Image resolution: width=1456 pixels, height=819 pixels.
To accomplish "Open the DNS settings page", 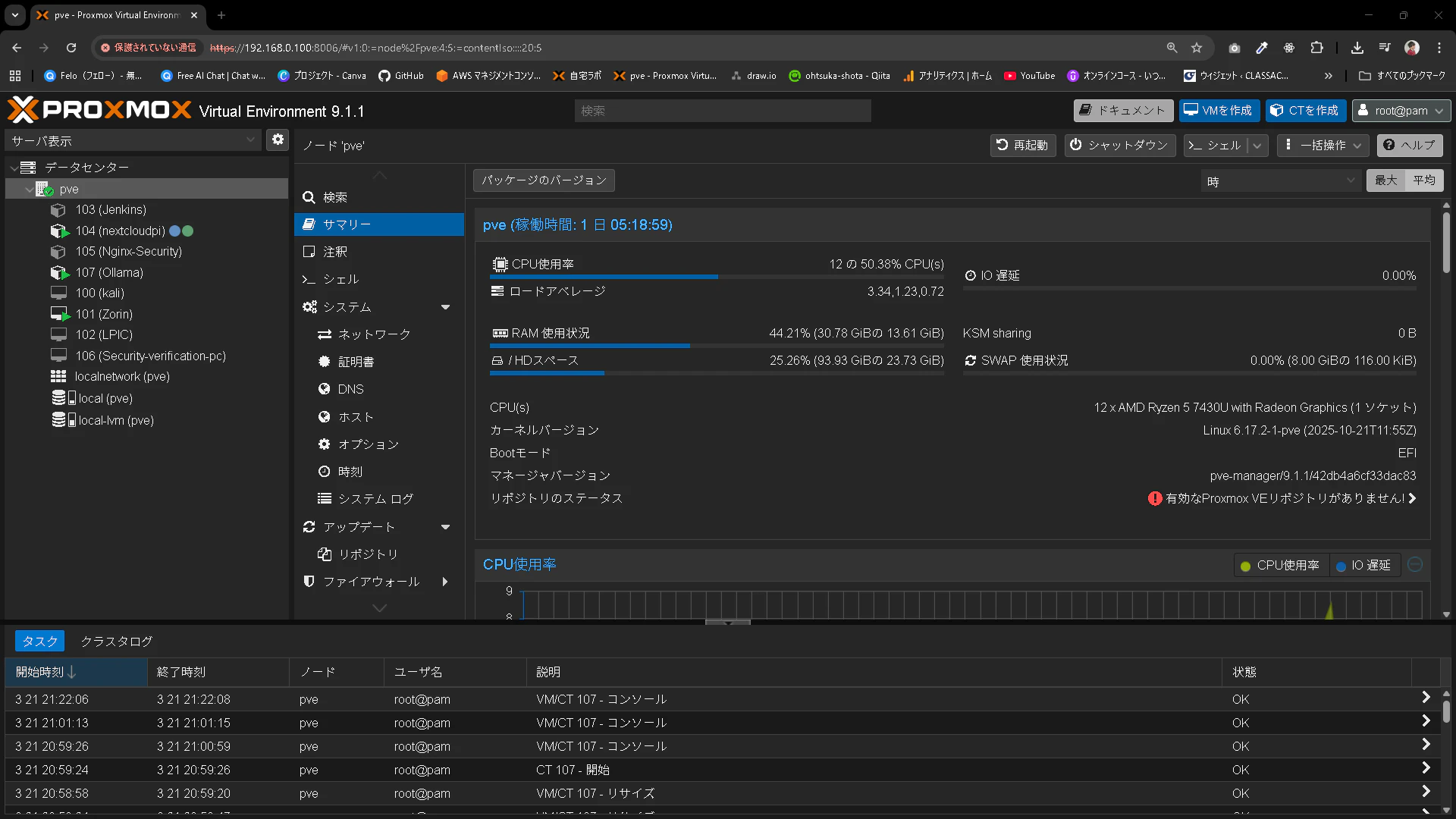I will coord(350,389).
